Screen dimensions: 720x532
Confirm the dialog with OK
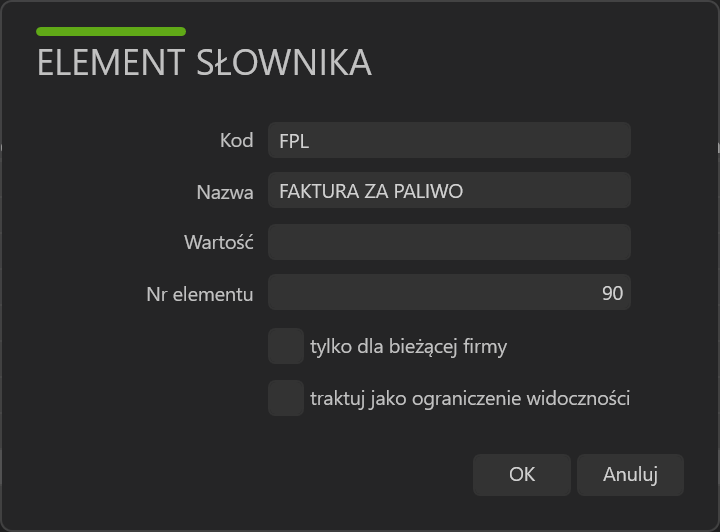522,475
